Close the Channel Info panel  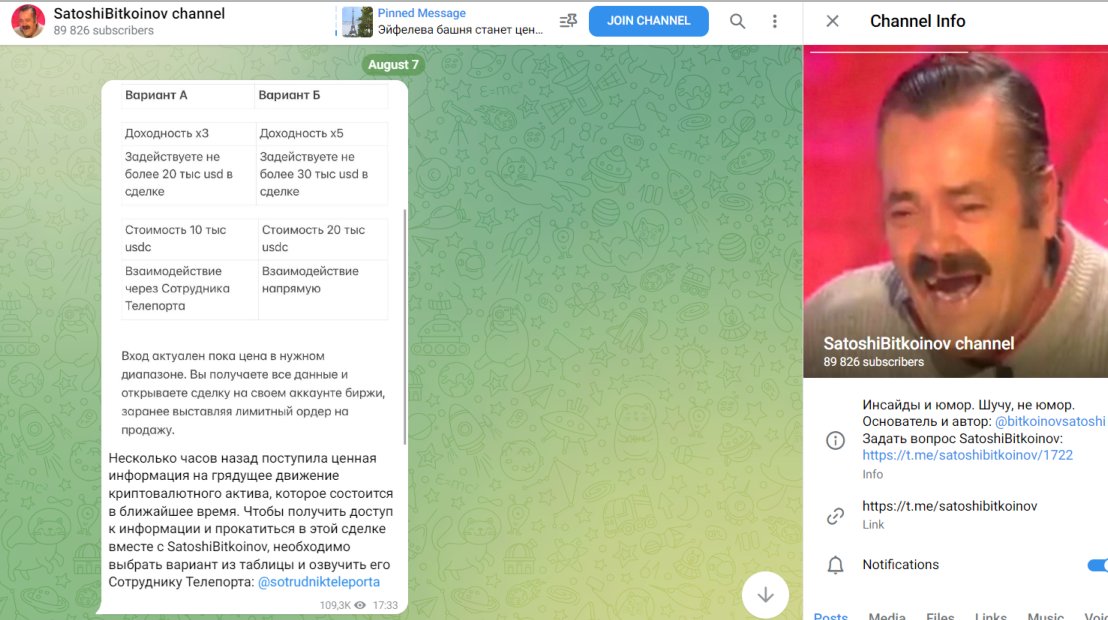pos(832,21)
